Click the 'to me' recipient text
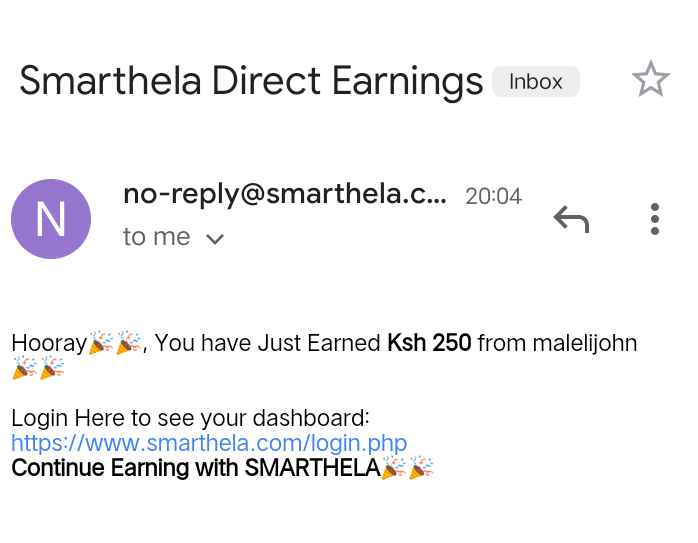 point(156,237)
